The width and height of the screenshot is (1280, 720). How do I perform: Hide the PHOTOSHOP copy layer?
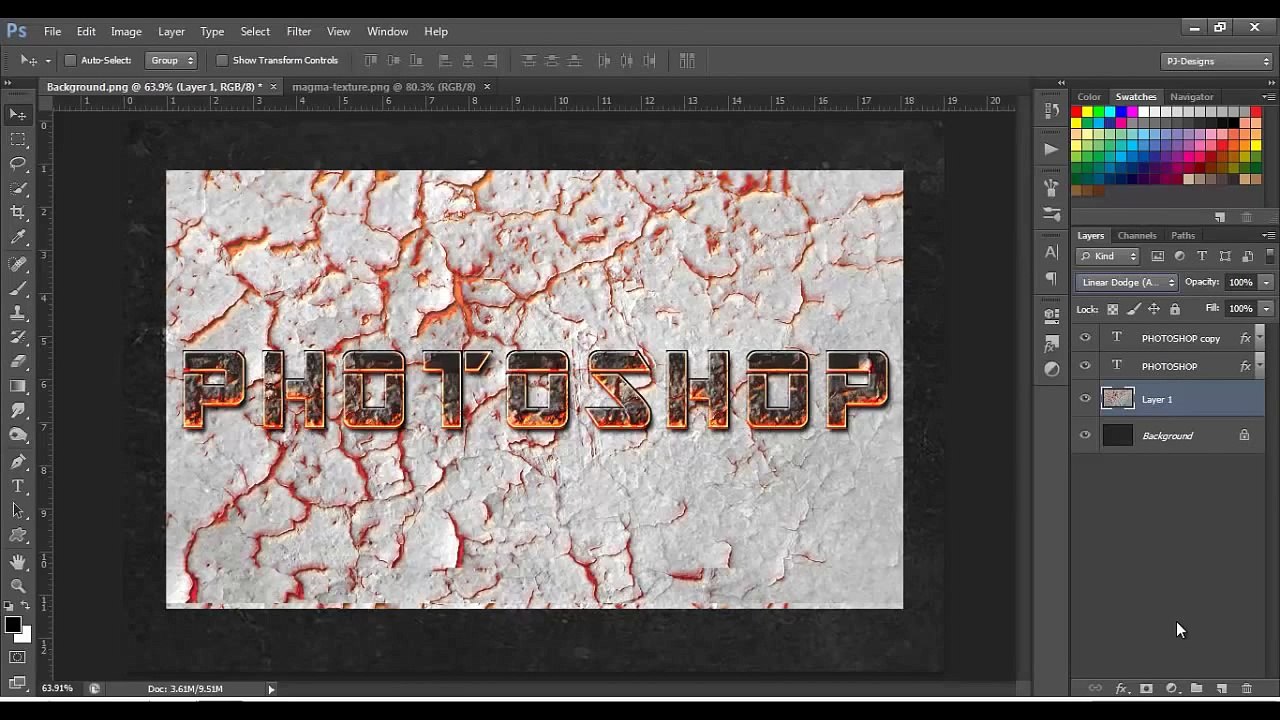click(1085, 338)
